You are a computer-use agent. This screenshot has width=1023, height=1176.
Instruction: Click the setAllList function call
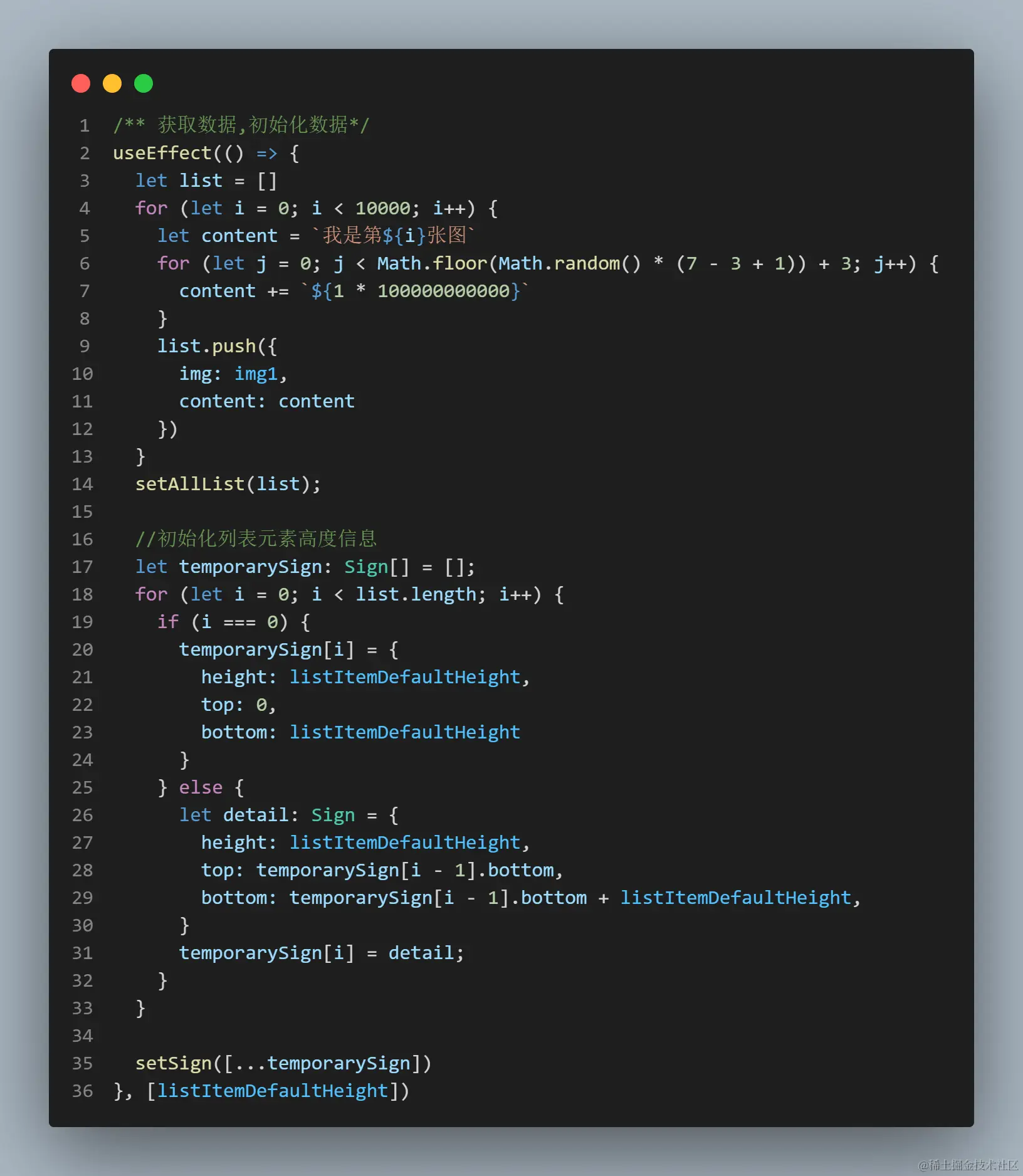tap(189, 483)
